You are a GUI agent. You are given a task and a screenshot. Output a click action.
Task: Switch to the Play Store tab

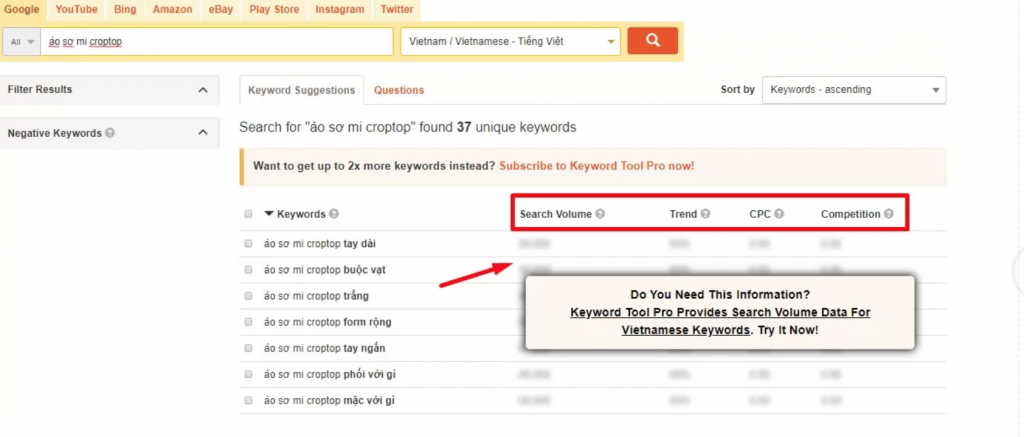pos(274,9)
